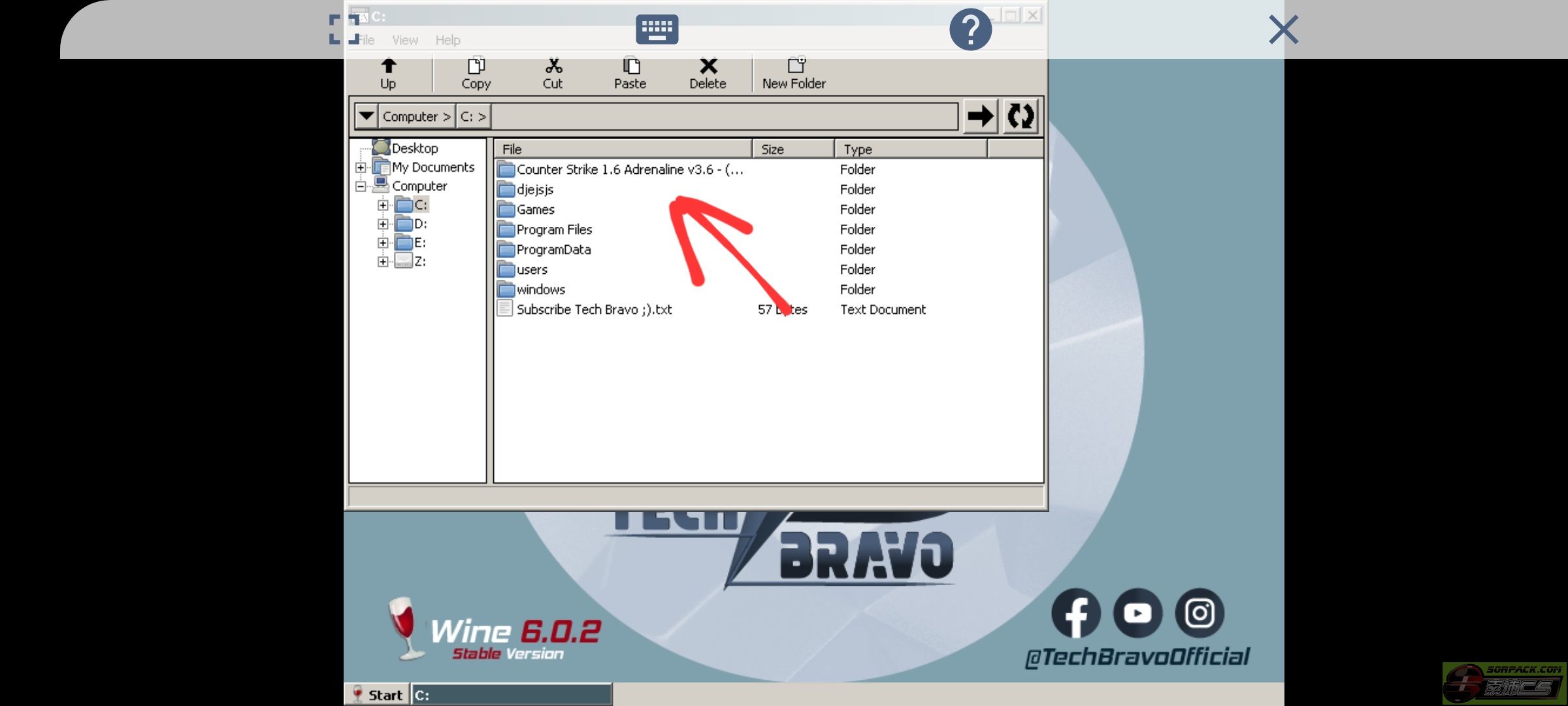1568x706 pixels.
Task: Open the address bar history dropdown
Action: tap(367, 116)
